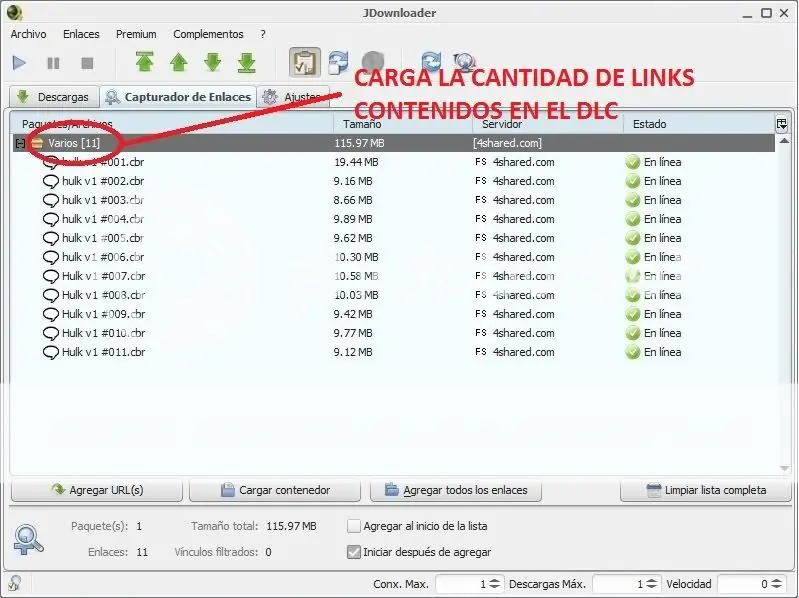Switch to the Descargas tab

pos(54,97)
